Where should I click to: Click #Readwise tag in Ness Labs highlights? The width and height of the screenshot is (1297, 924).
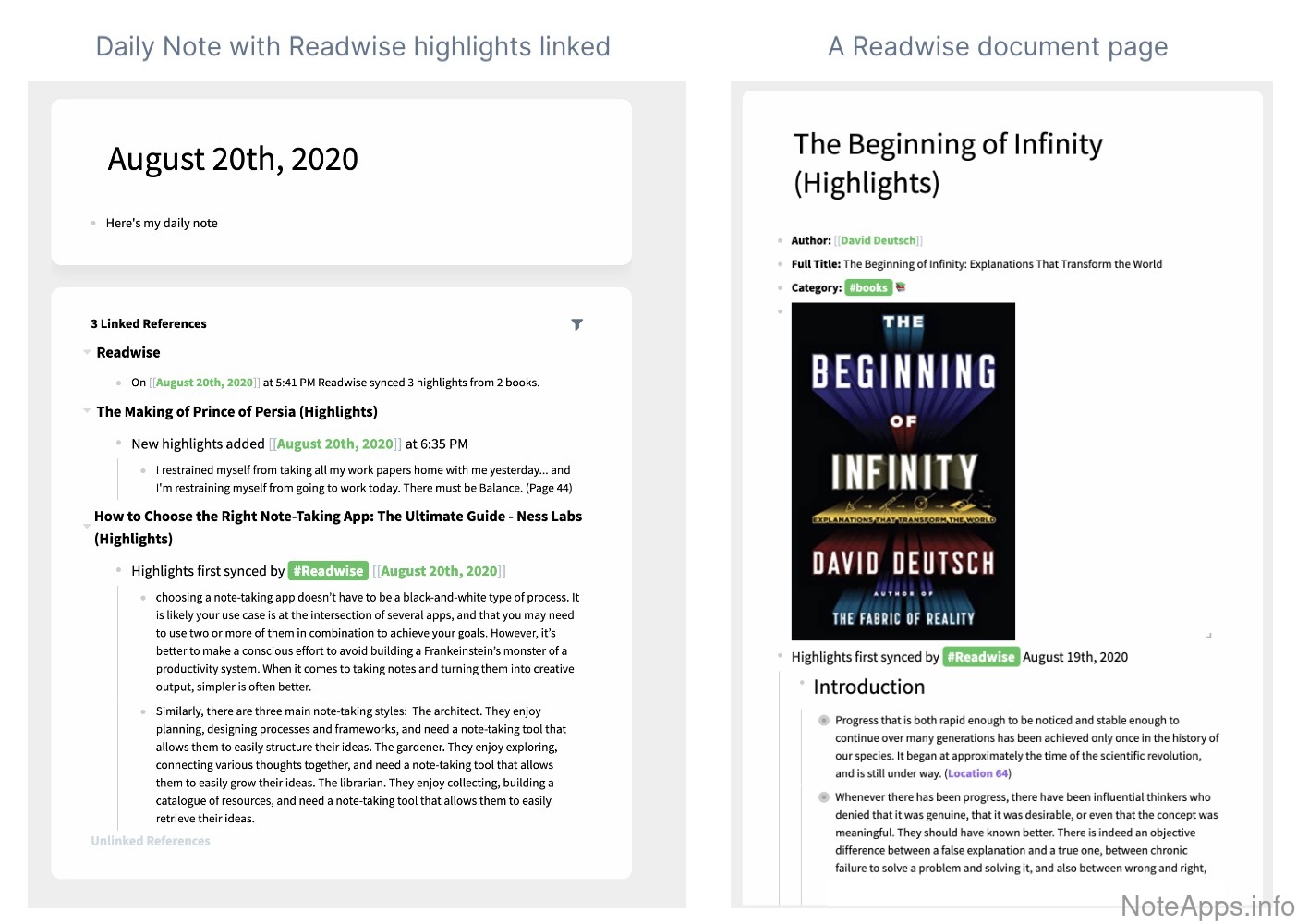pyautogui.click(x=328, y=571)
